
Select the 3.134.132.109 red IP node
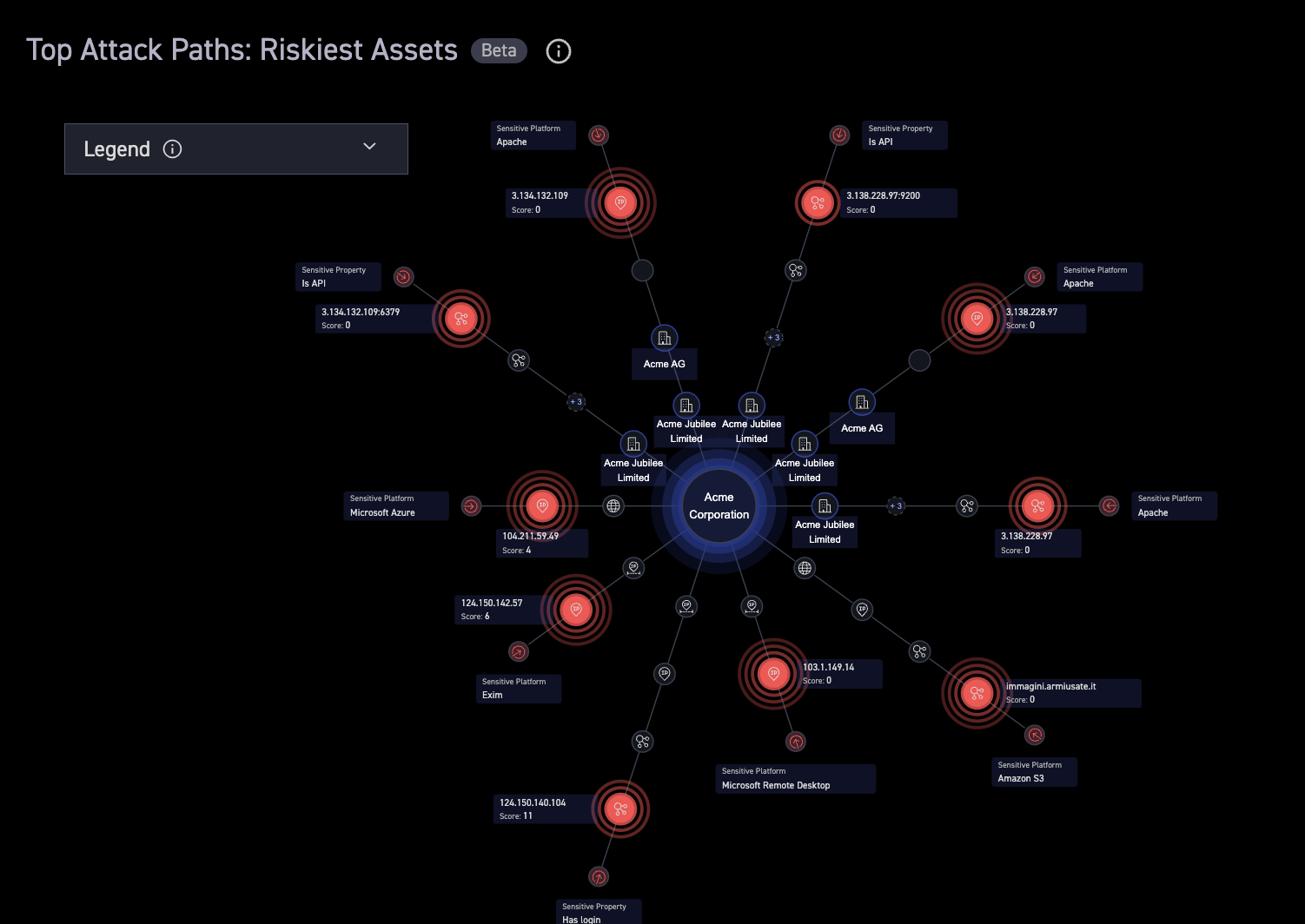[620, 202]
